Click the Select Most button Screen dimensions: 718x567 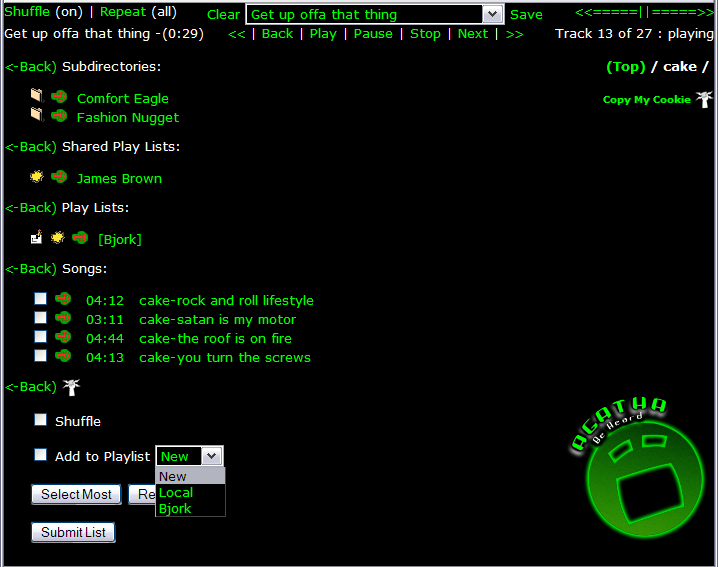point(76,494)
